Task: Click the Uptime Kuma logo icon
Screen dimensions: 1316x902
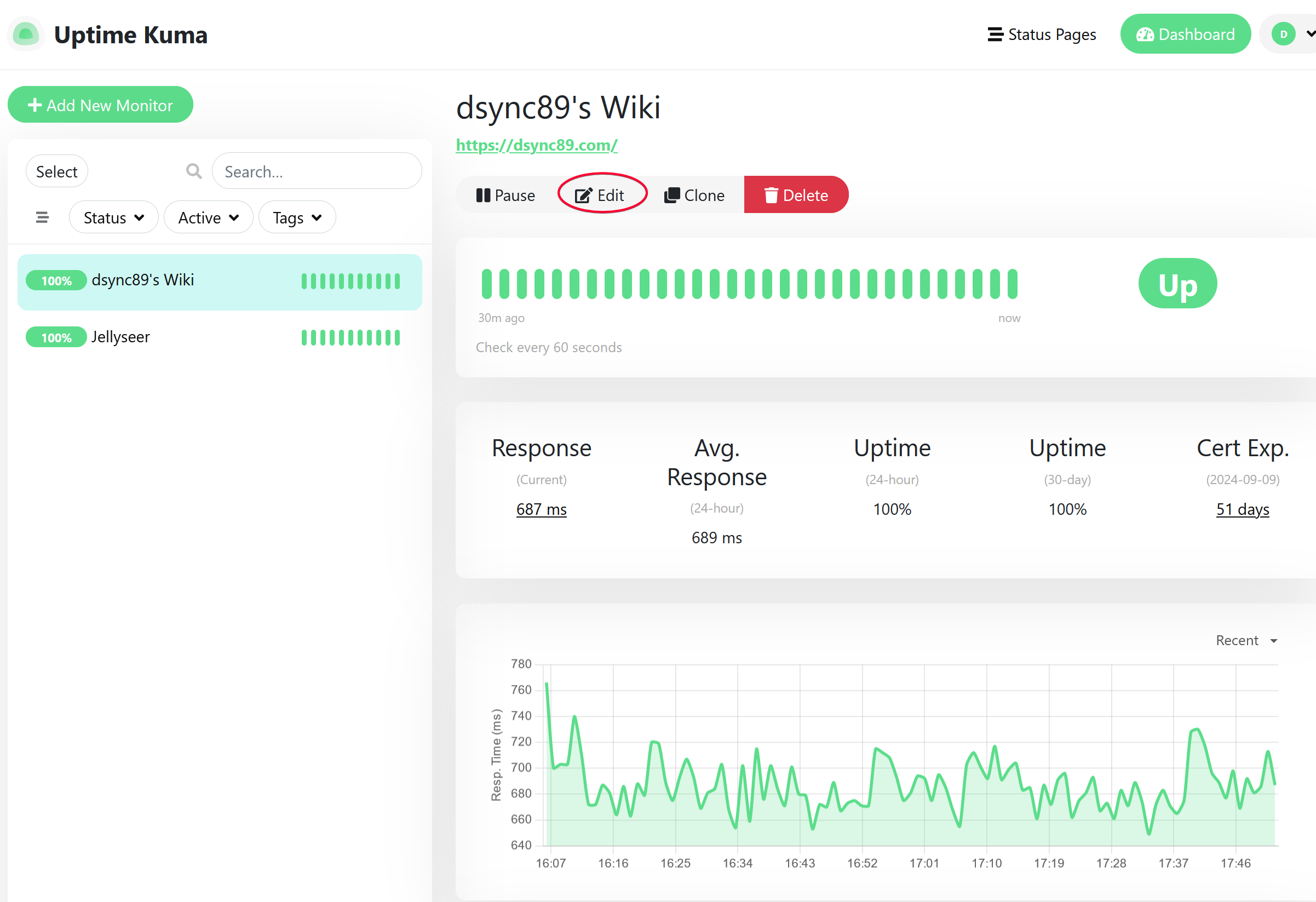Action: click(26, 35)
